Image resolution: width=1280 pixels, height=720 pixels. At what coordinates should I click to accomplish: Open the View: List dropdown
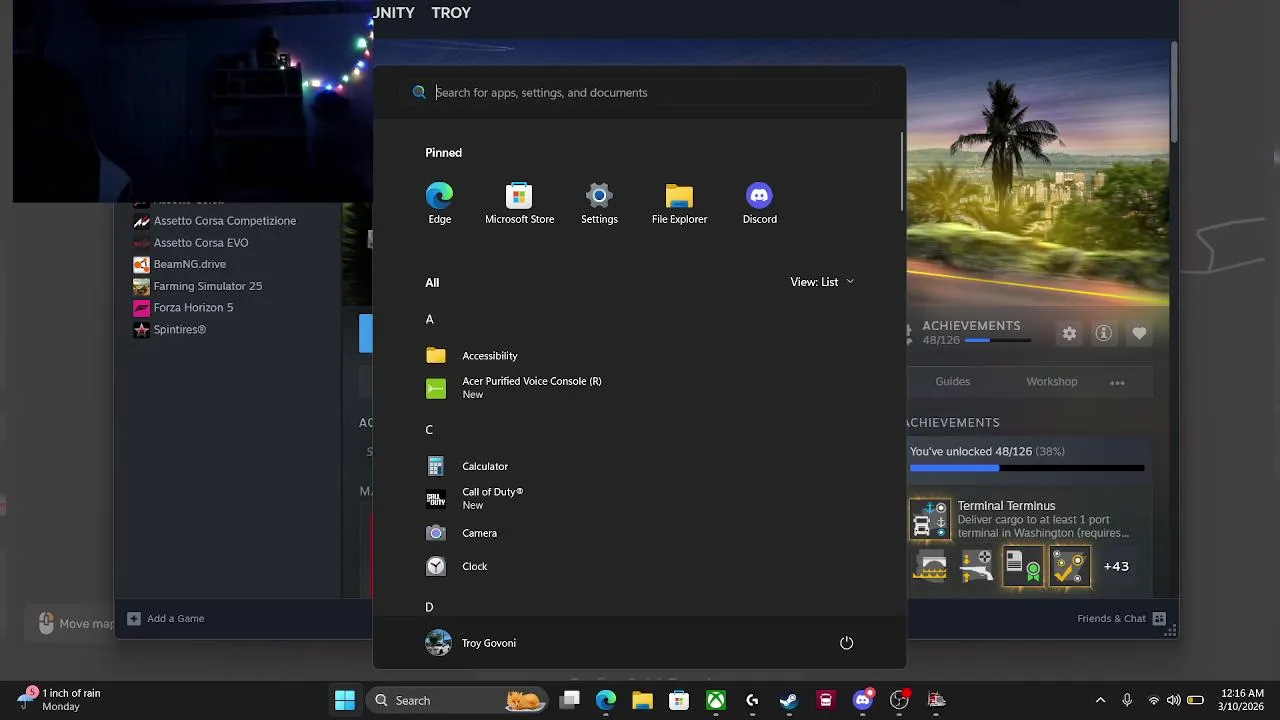point(822,282)
